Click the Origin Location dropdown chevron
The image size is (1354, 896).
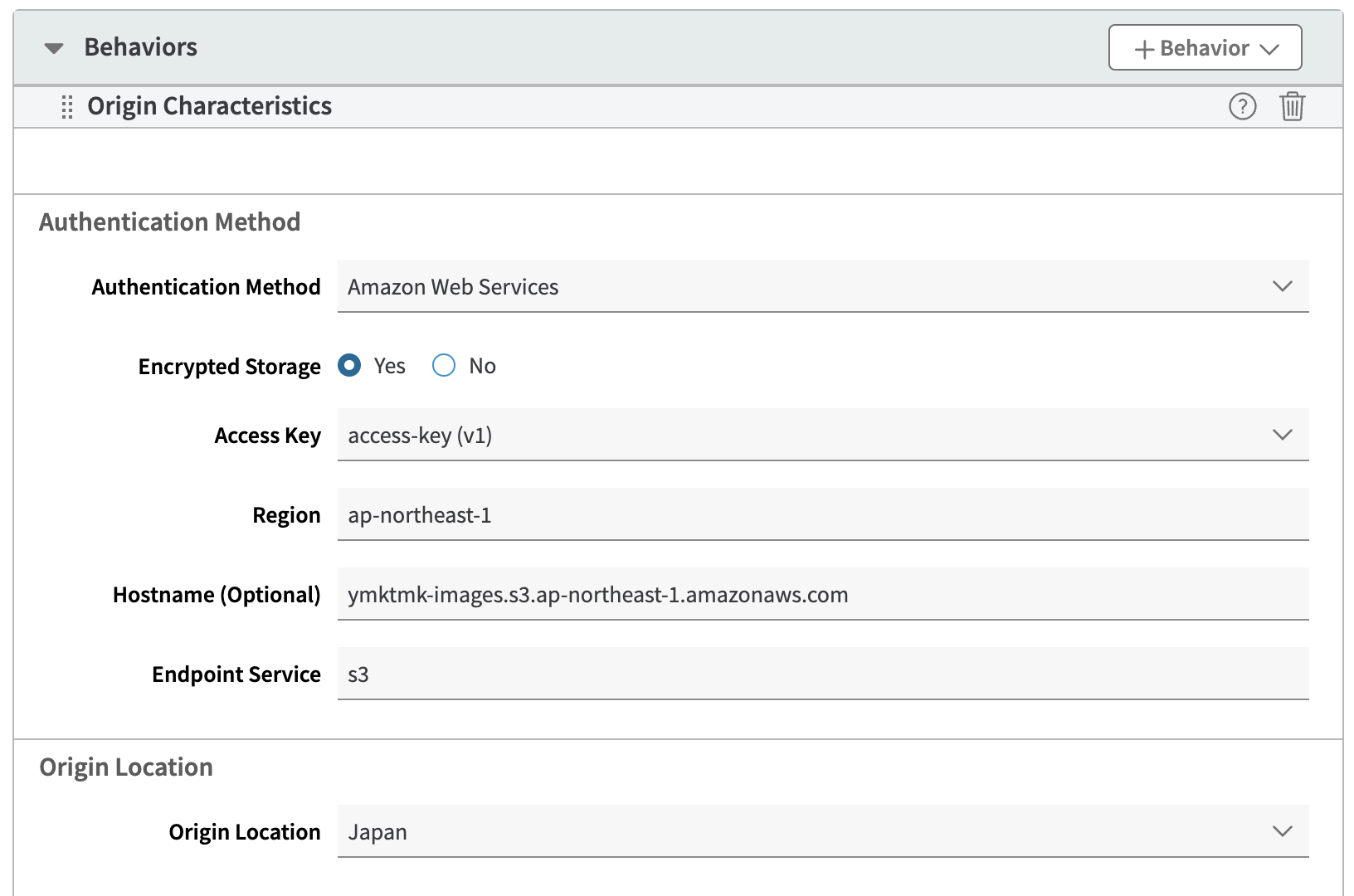[1282, 831]
